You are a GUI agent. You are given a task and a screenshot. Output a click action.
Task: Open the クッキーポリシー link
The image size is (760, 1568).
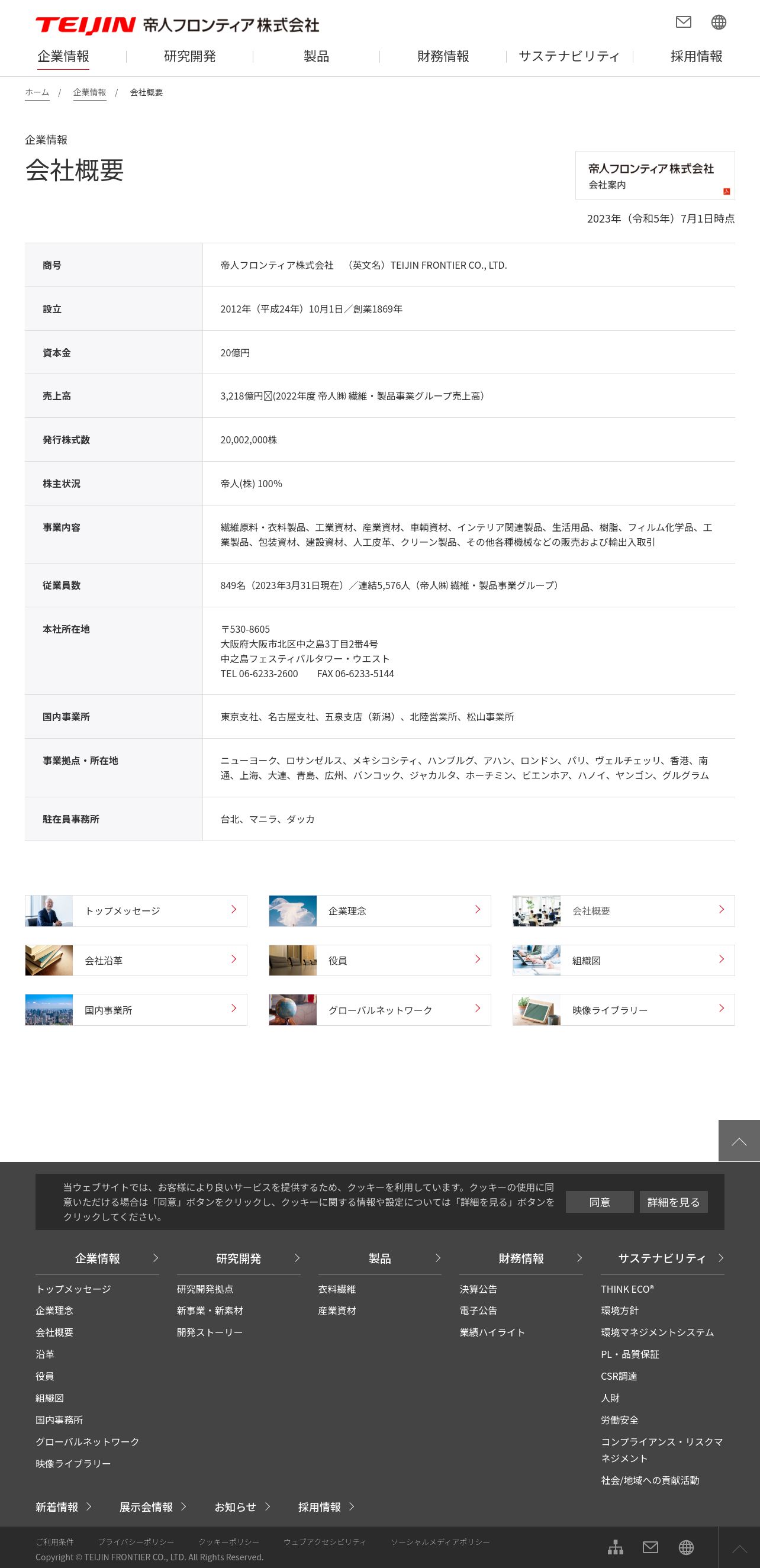click(x=229, y=1542)
